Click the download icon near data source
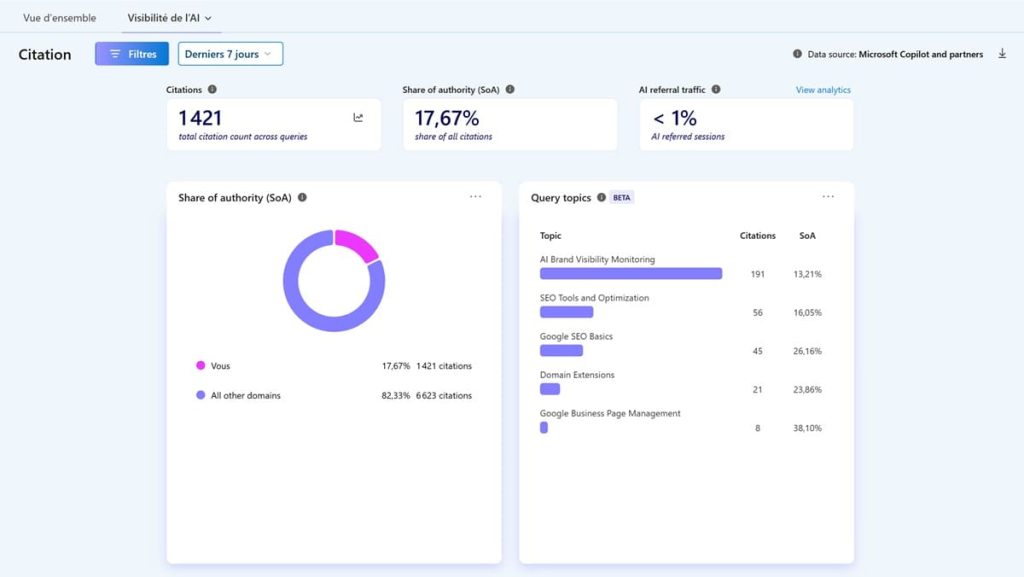 [1002, 54]
